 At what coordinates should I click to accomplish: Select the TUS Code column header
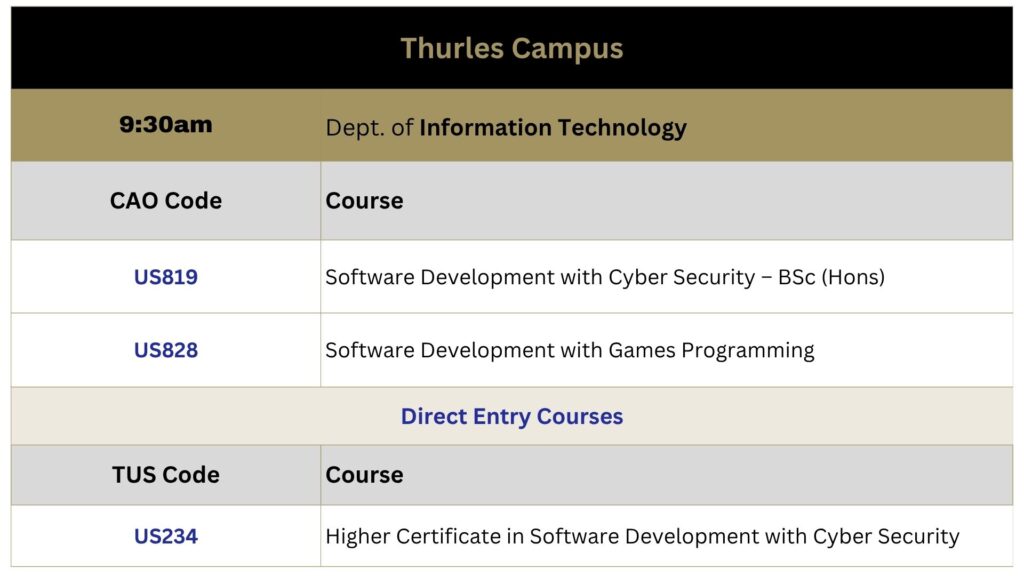[166, 475]
